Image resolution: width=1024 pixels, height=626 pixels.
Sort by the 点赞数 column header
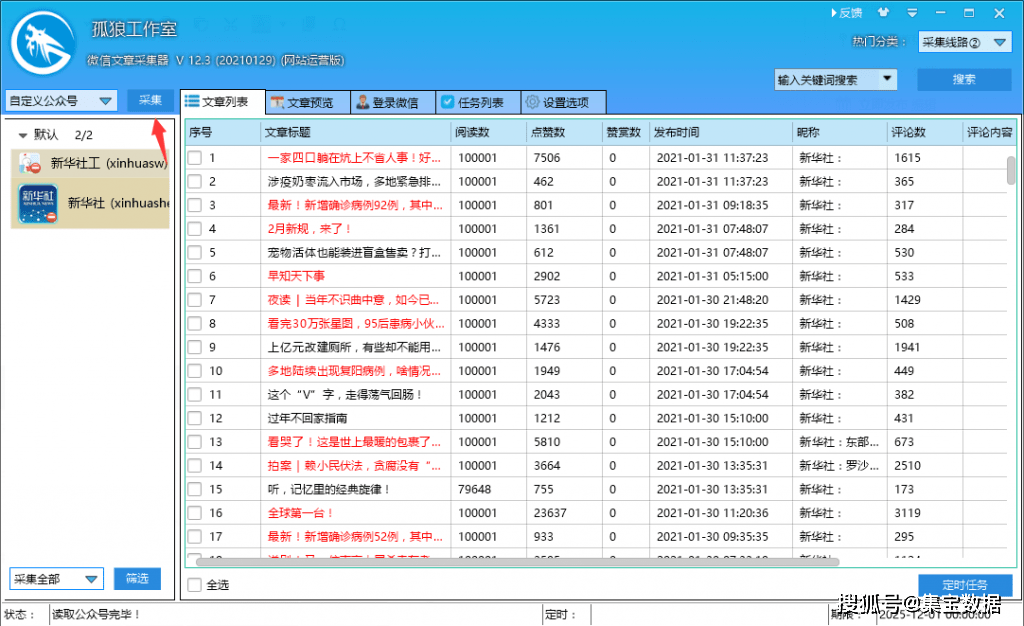[x=564, y=133]
